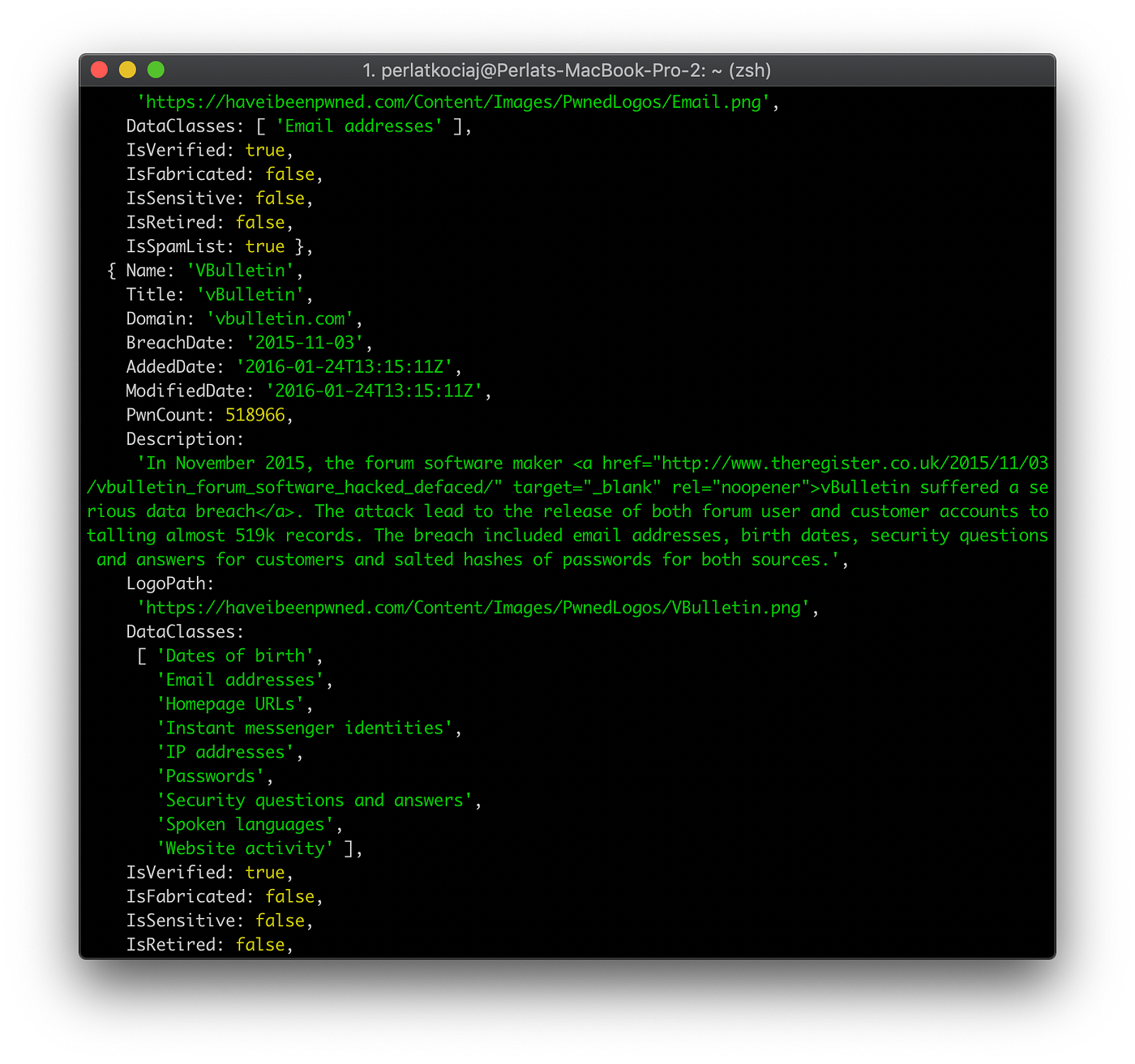
Task: Click the IsVerified true value near top
Action: [265, 149]
